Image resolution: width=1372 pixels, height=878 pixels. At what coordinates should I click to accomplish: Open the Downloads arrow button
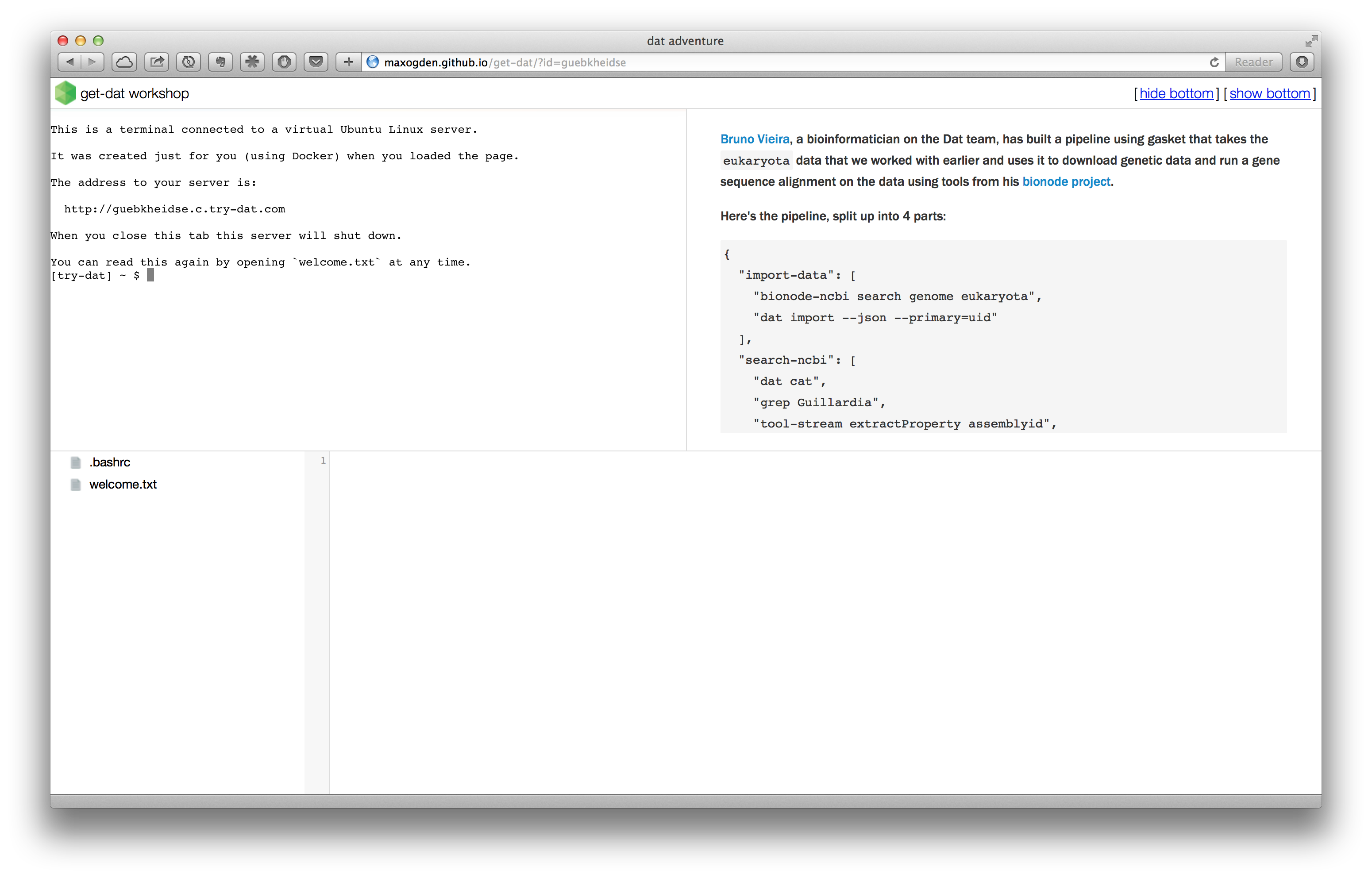(x=1302, y=62)
